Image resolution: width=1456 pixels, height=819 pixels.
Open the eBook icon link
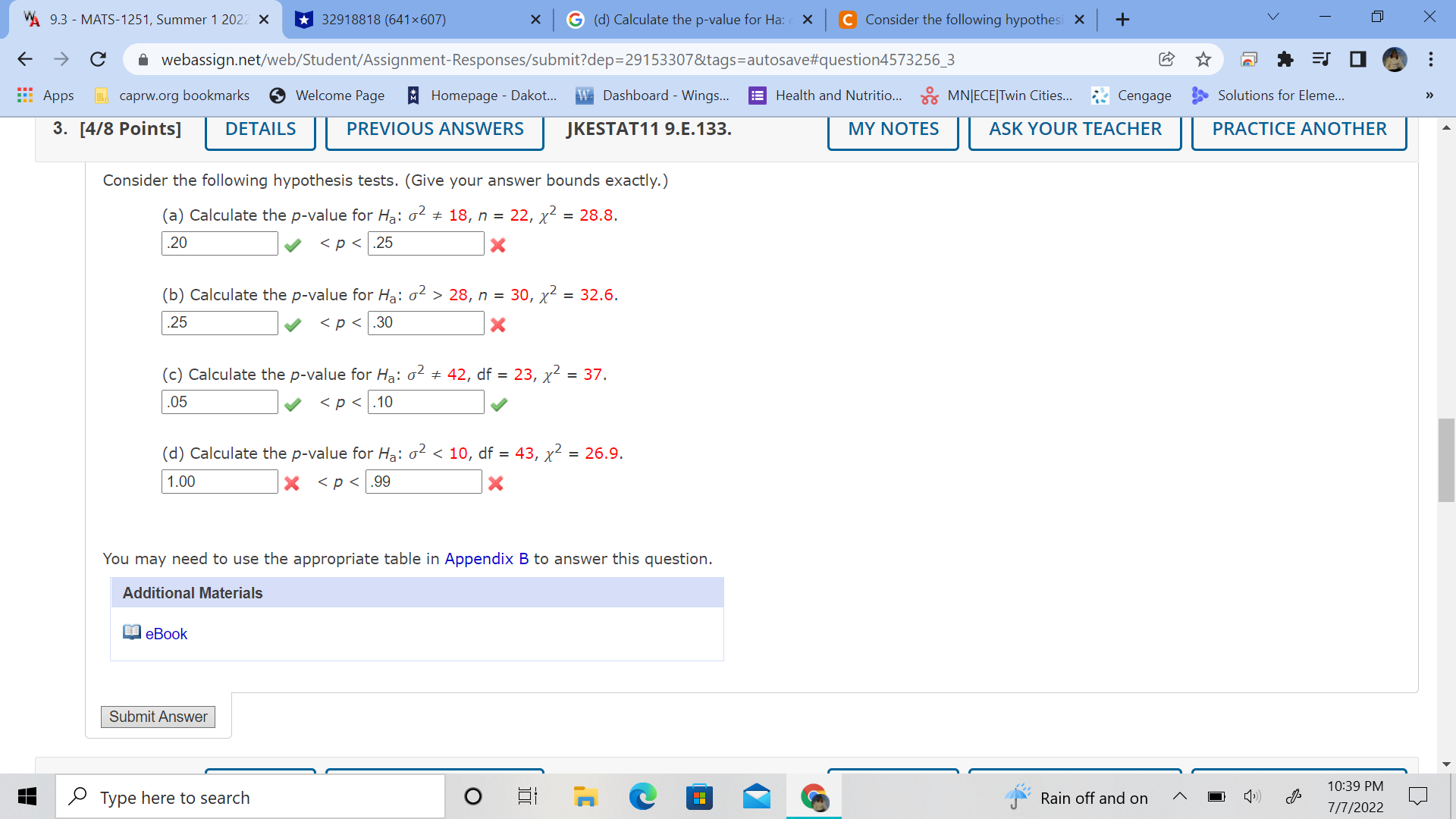[x=132, y=632]
